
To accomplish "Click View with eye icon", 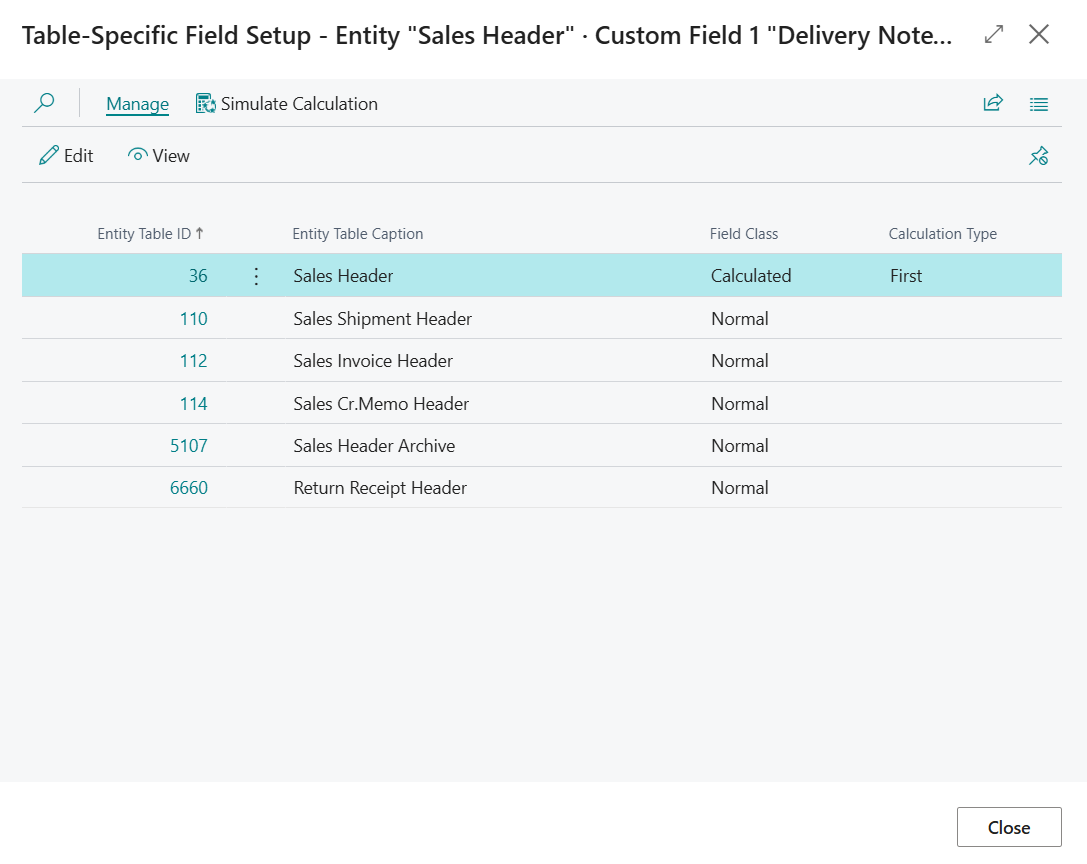I will (x=159, y=156).
